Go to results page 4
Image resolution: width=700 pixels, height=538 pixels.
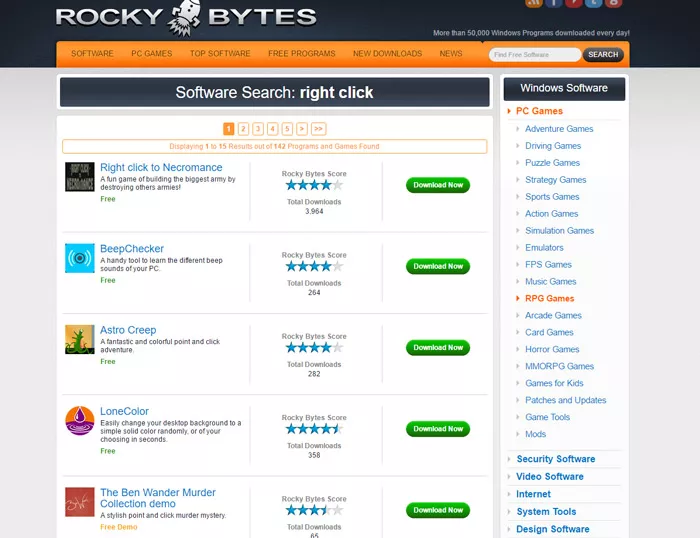tap(272, 129)
